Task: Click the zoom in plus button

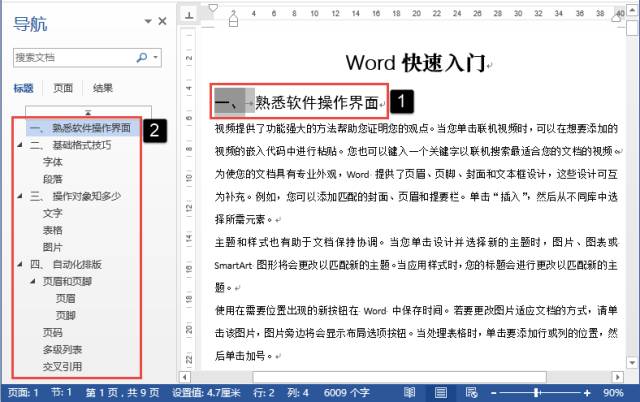Action: click(587, 393)
